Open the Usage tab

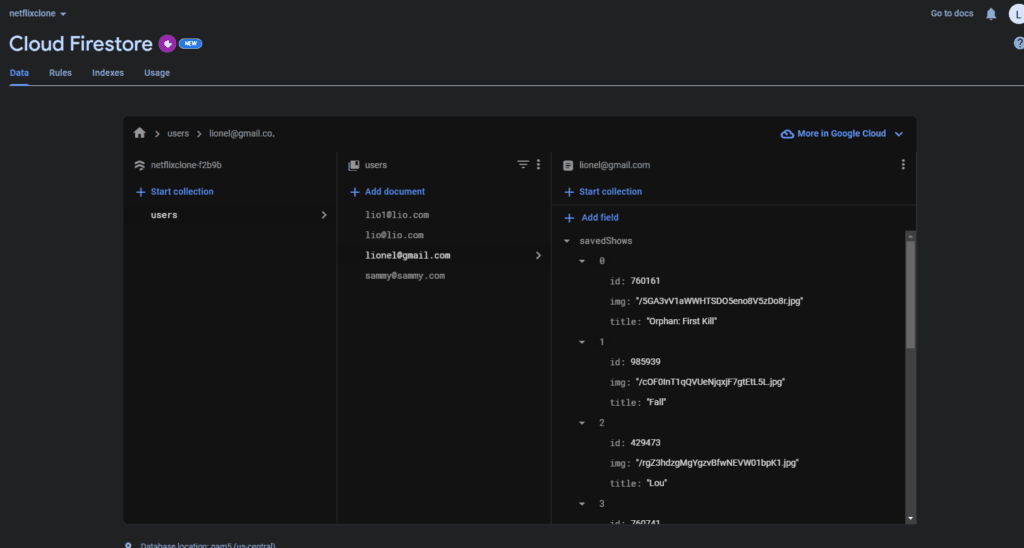pos(157,73)
